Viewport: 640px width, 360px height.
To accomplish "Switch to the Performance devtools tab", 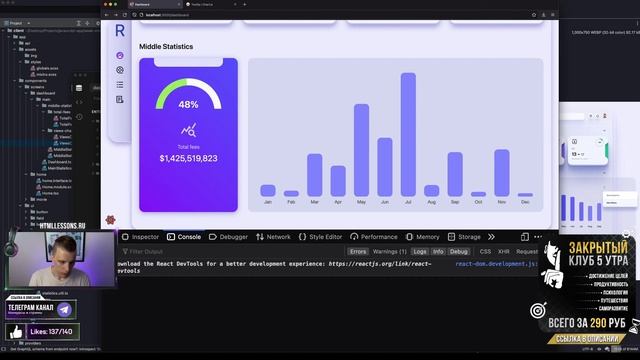I will pos(374,237).
